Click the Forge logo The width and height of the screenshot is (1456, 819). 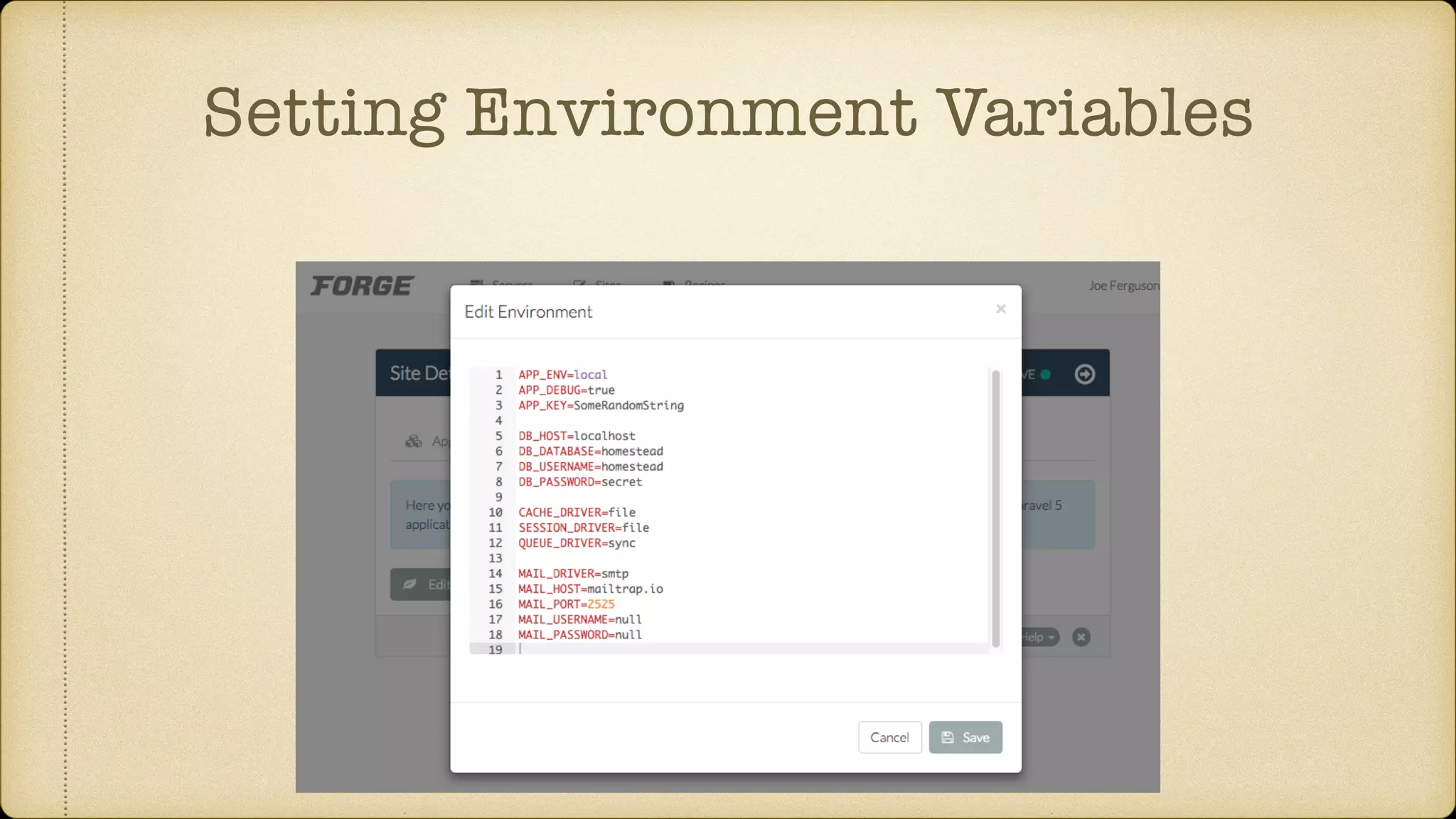pos(362,286)
